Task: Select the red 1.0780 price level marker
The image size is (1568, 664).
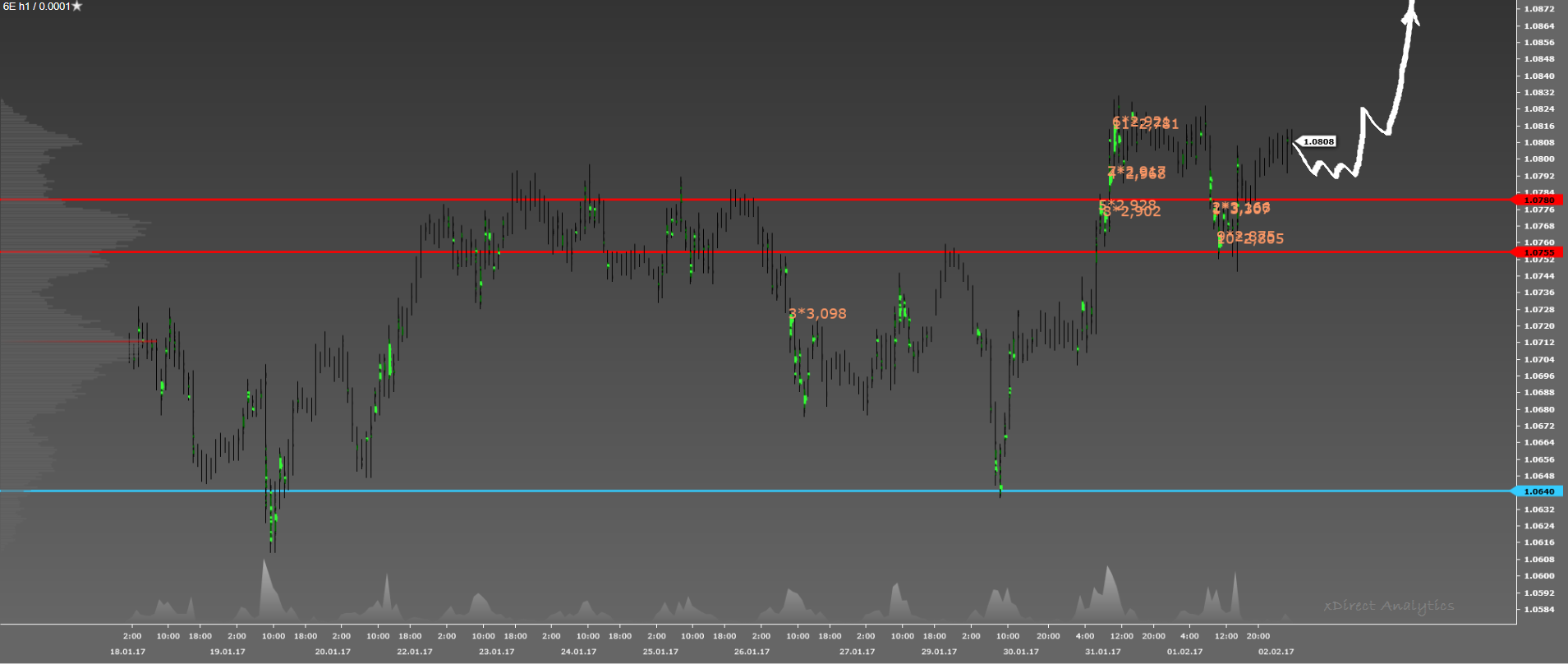Action: pyautogui.click(x=1538, y=200)
